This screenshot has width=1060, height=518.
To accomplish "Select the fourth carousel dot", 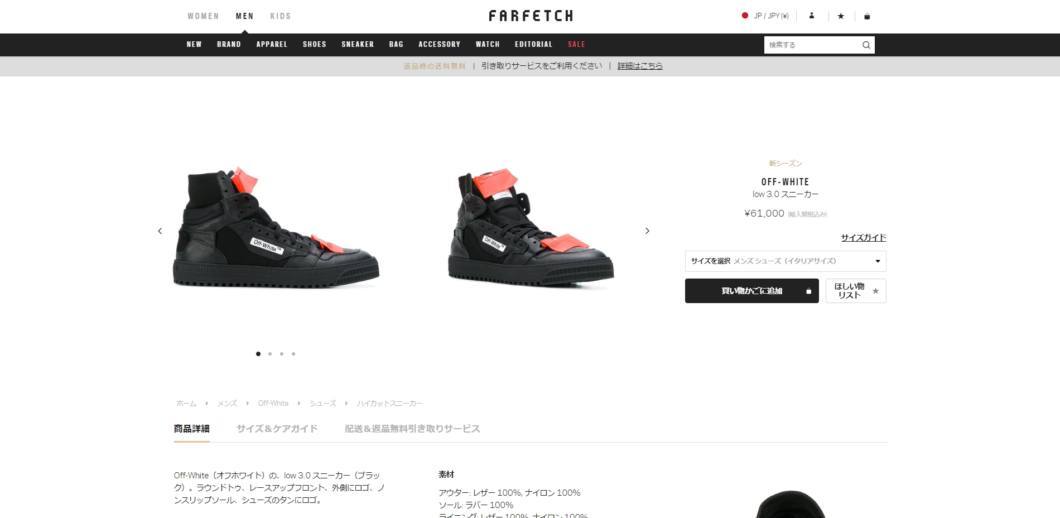I will pyautogui.click(x=293, y=354).
